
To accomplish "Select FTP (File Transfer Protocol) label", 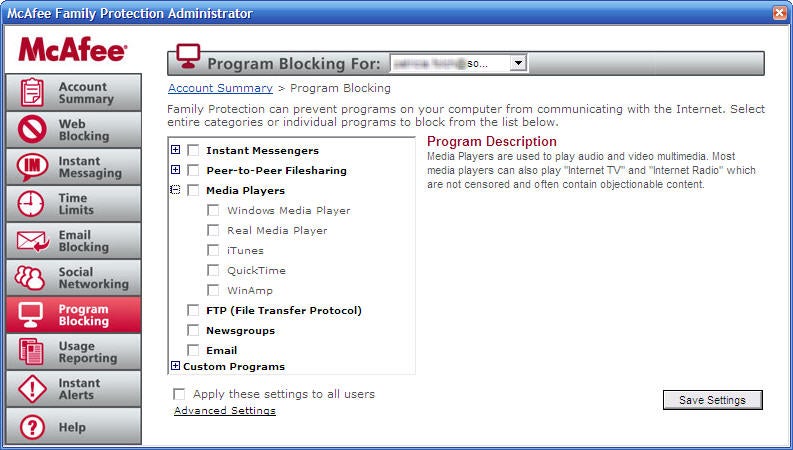I will pos(284,310).
